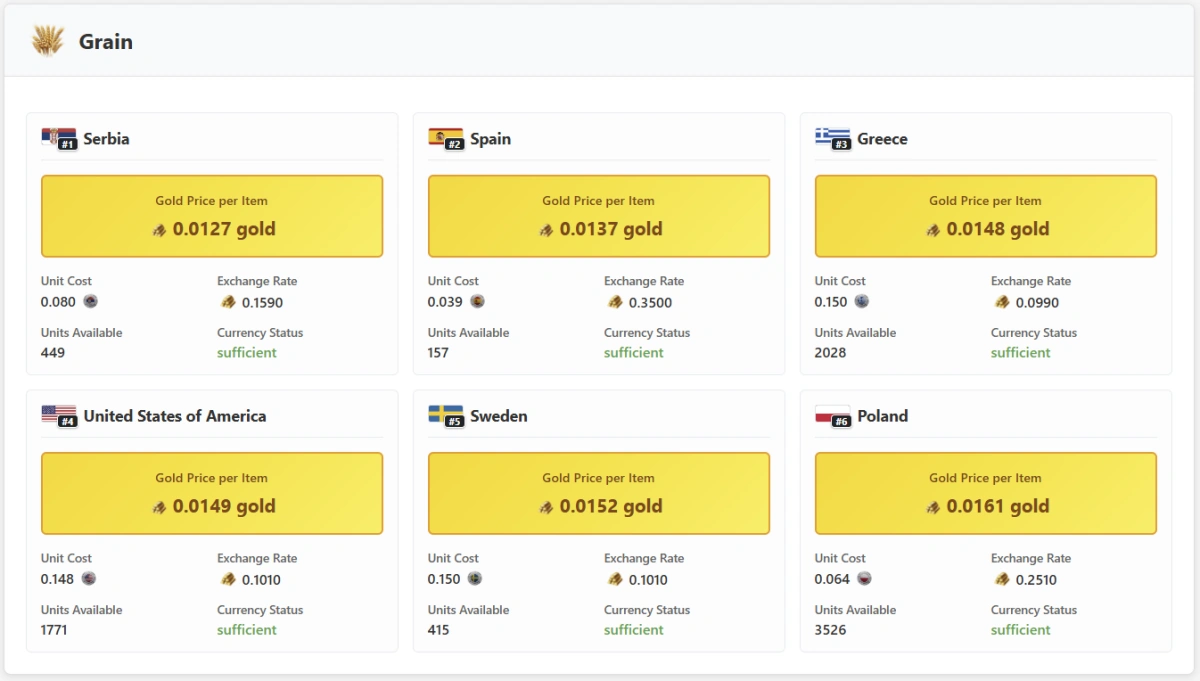Click the Grain page title
The image size is (1200, 681).
pos(106,42)
